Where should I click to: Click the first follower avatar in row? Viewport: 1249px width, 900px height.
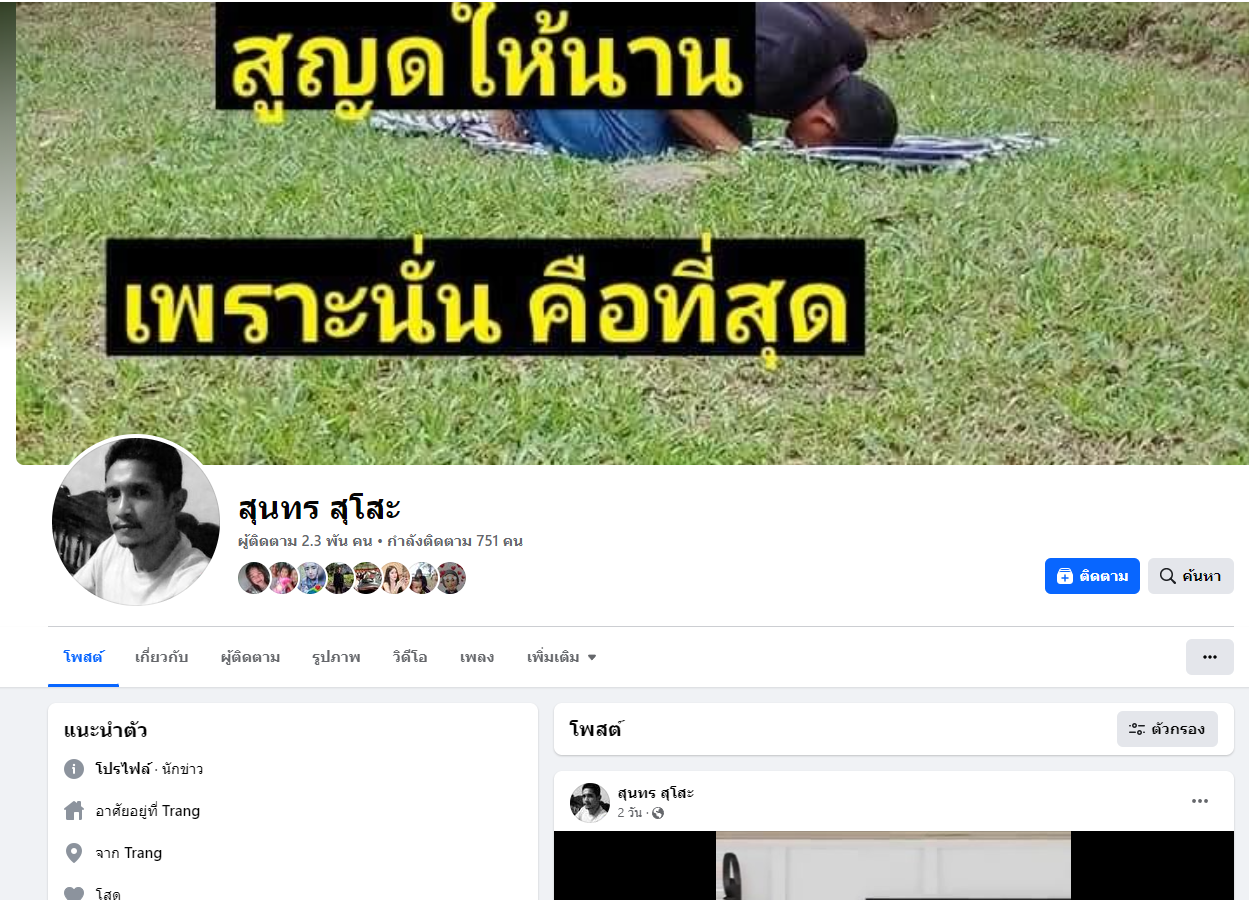254,578
